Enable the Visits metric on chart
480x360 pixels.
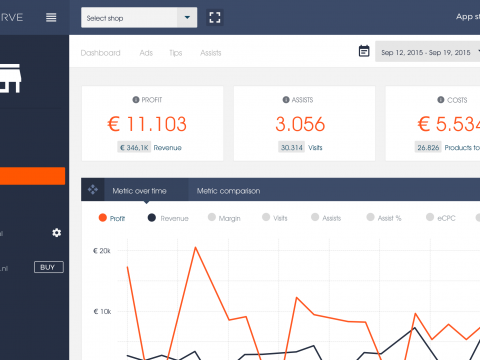[275, 218]
